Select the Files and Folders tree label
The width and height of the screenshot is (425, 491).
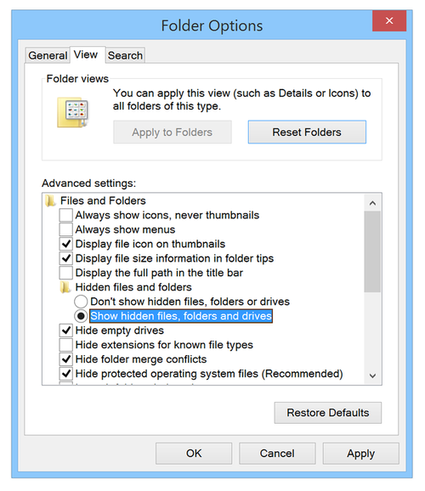coord(103,201)
